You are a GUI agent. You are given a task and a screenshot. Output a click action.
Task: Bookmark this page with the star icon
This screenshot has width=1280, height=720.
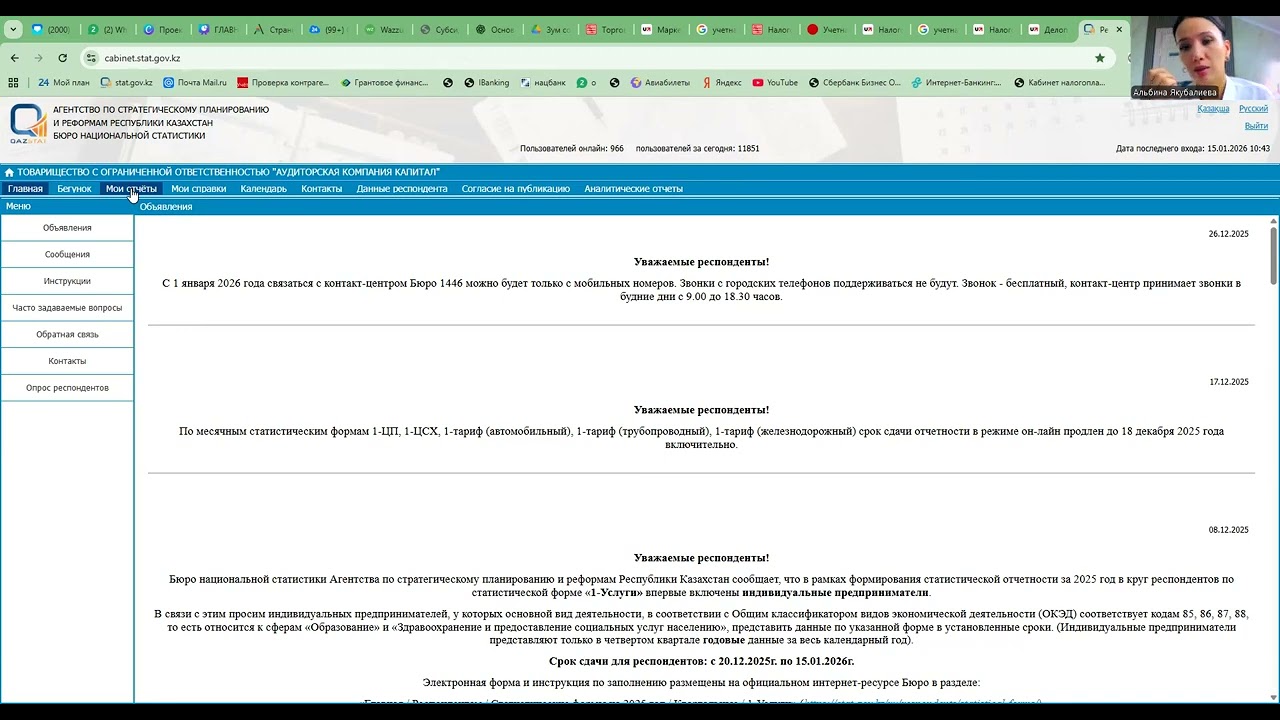[1100, 58]
